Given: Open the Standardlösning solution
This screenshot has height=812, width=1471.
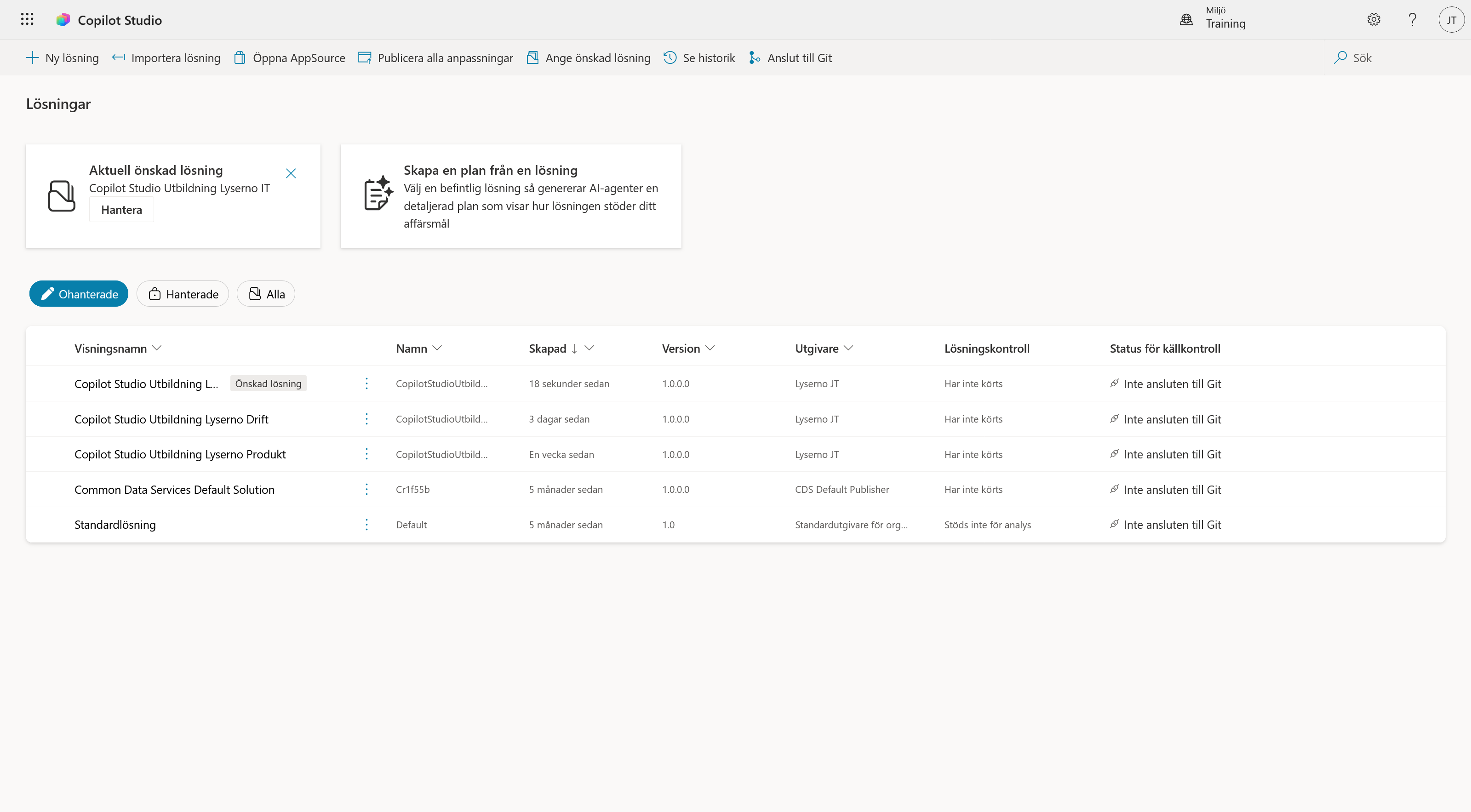Looking at the screenshot, I should (115, 525).
